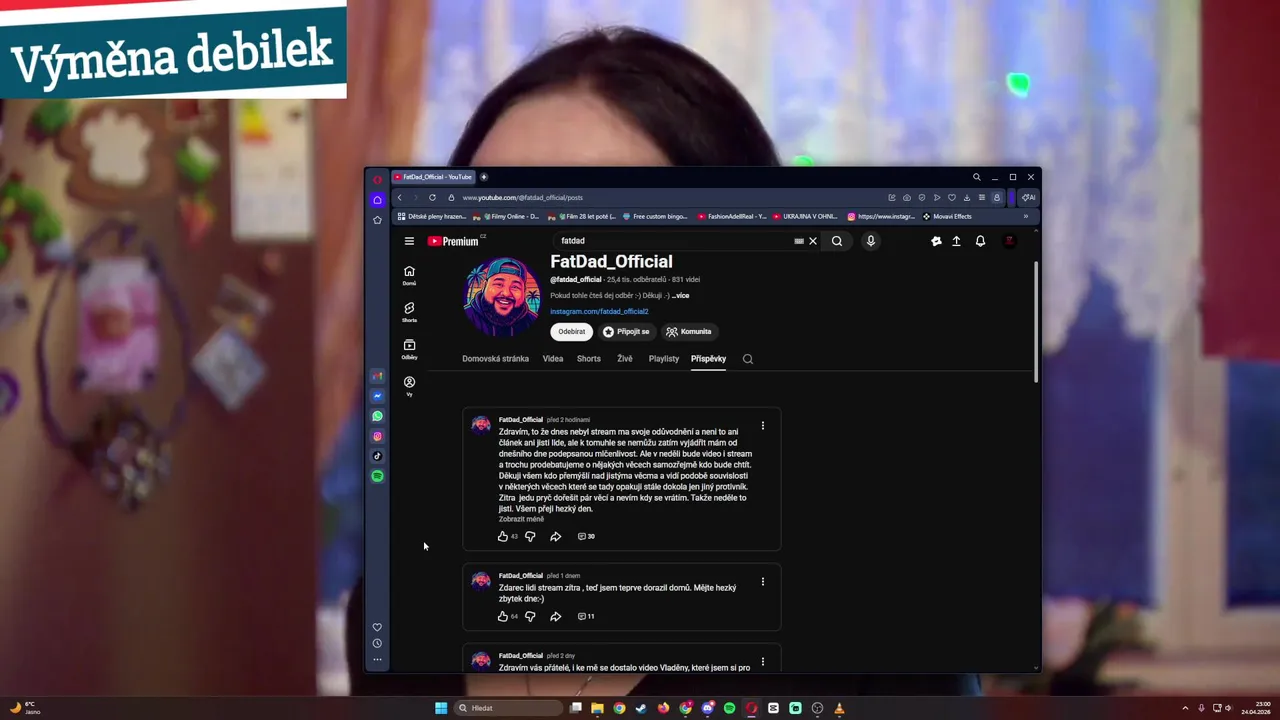Open Odběry subscriptions sidebar item
The width and height of the screenshot is (1280, 720).
[409, 349]
